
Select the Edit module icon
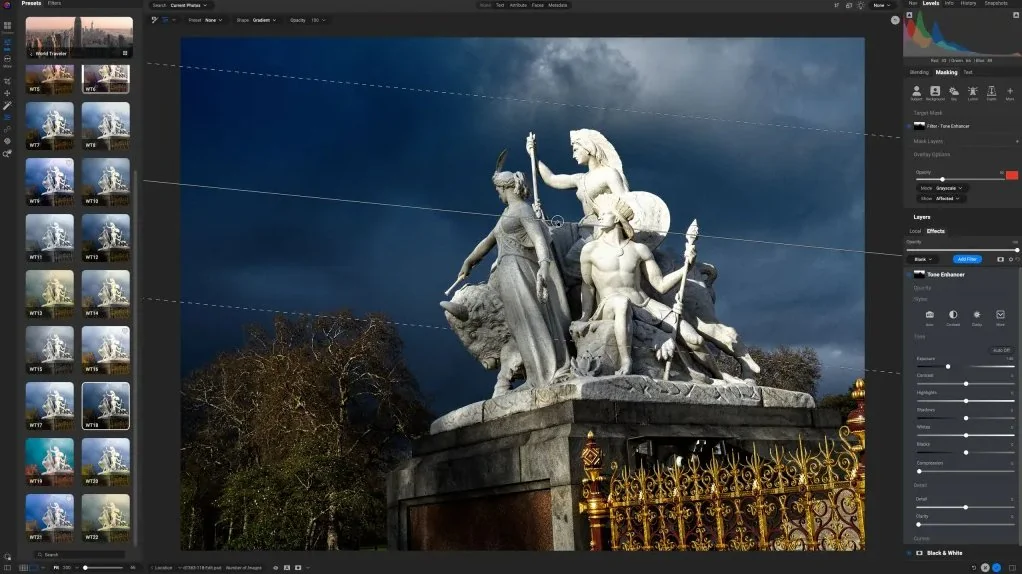(x=7, y=44)
